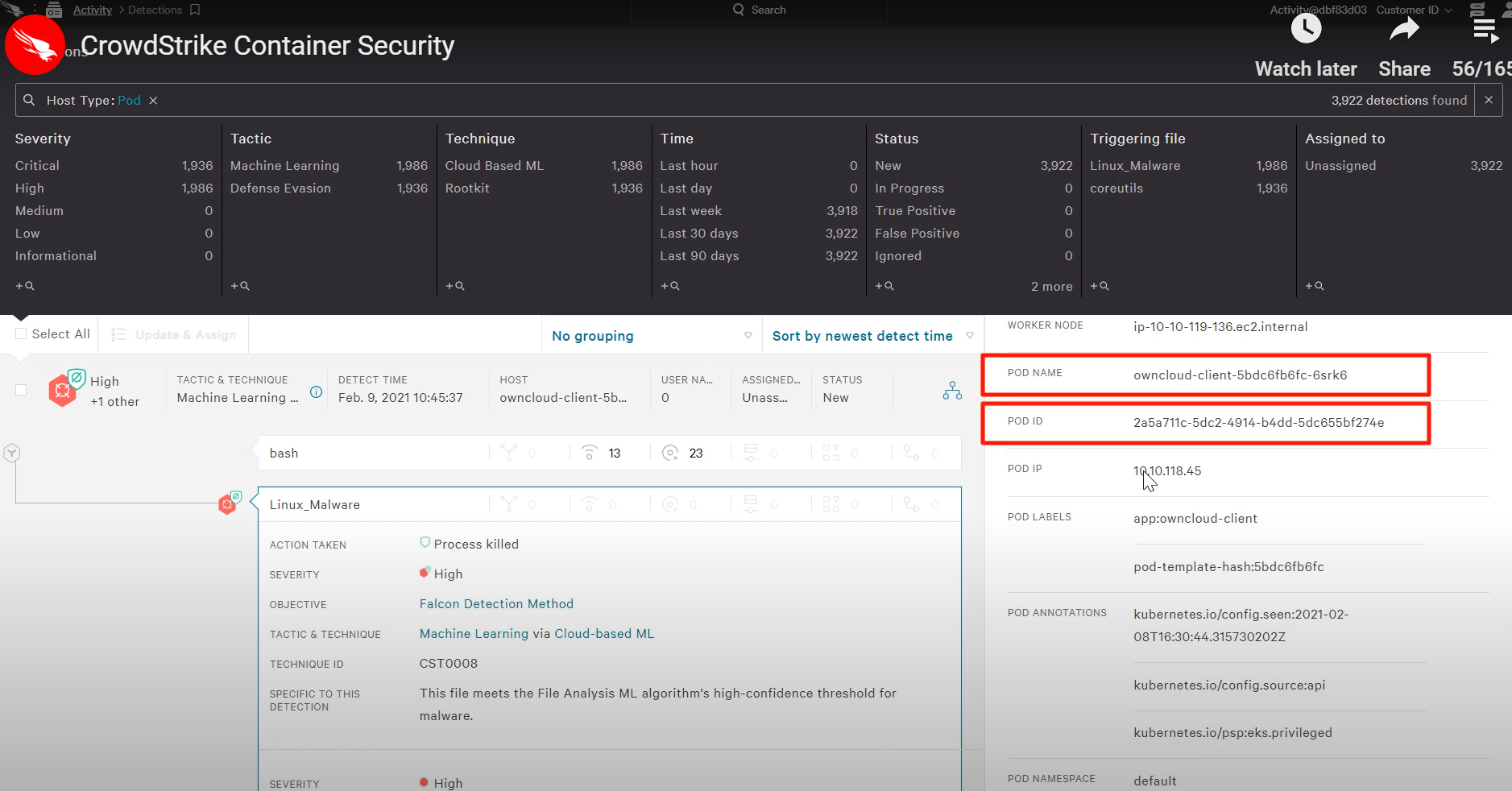Image resolution: width=1512 pixels, height=791 pixels.
Task: Remove the Host Type Pod filter
Action: tap(153, 101)
